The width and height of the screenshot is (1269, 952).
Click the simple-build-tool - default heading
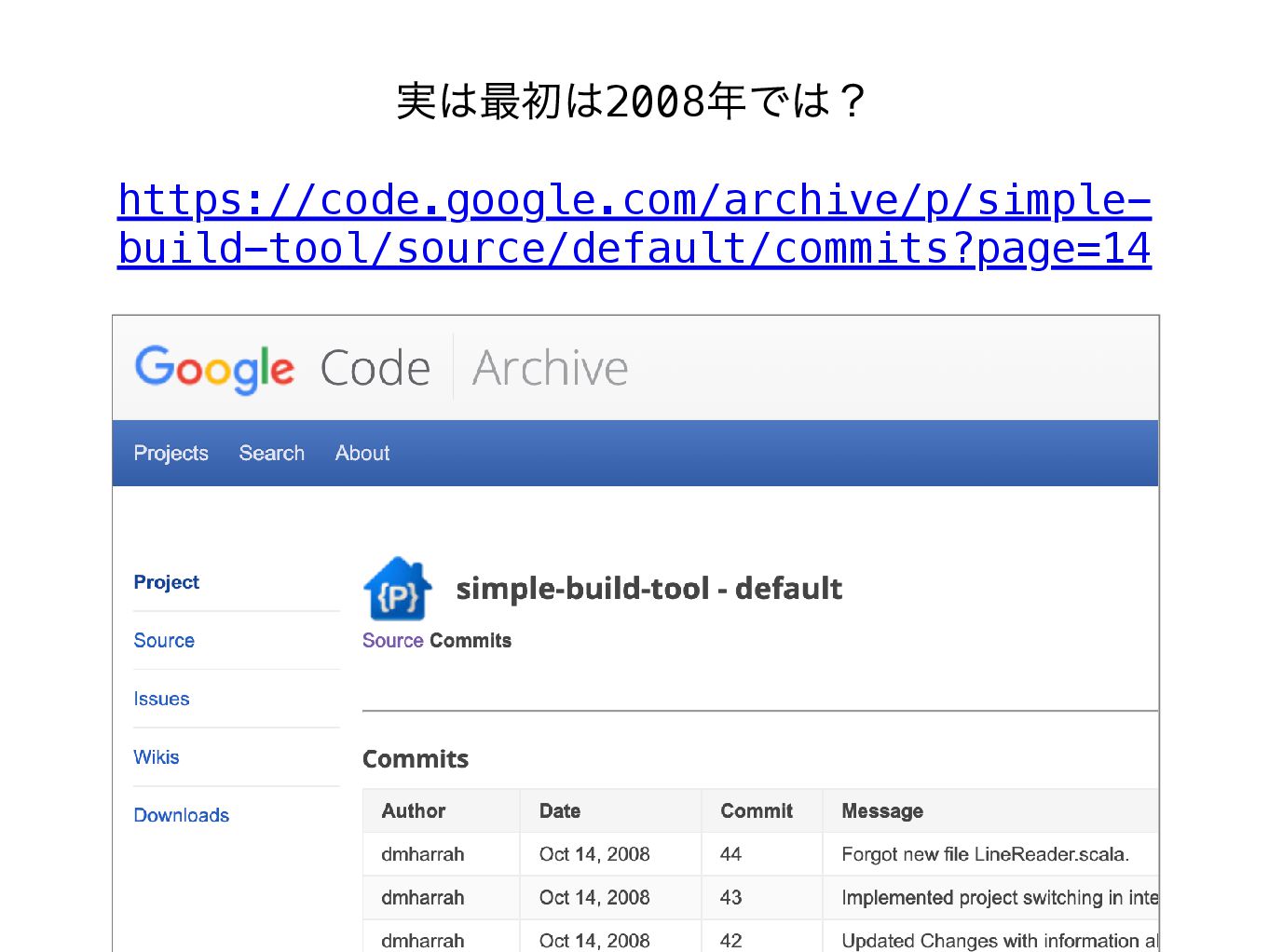click(648, 589)
